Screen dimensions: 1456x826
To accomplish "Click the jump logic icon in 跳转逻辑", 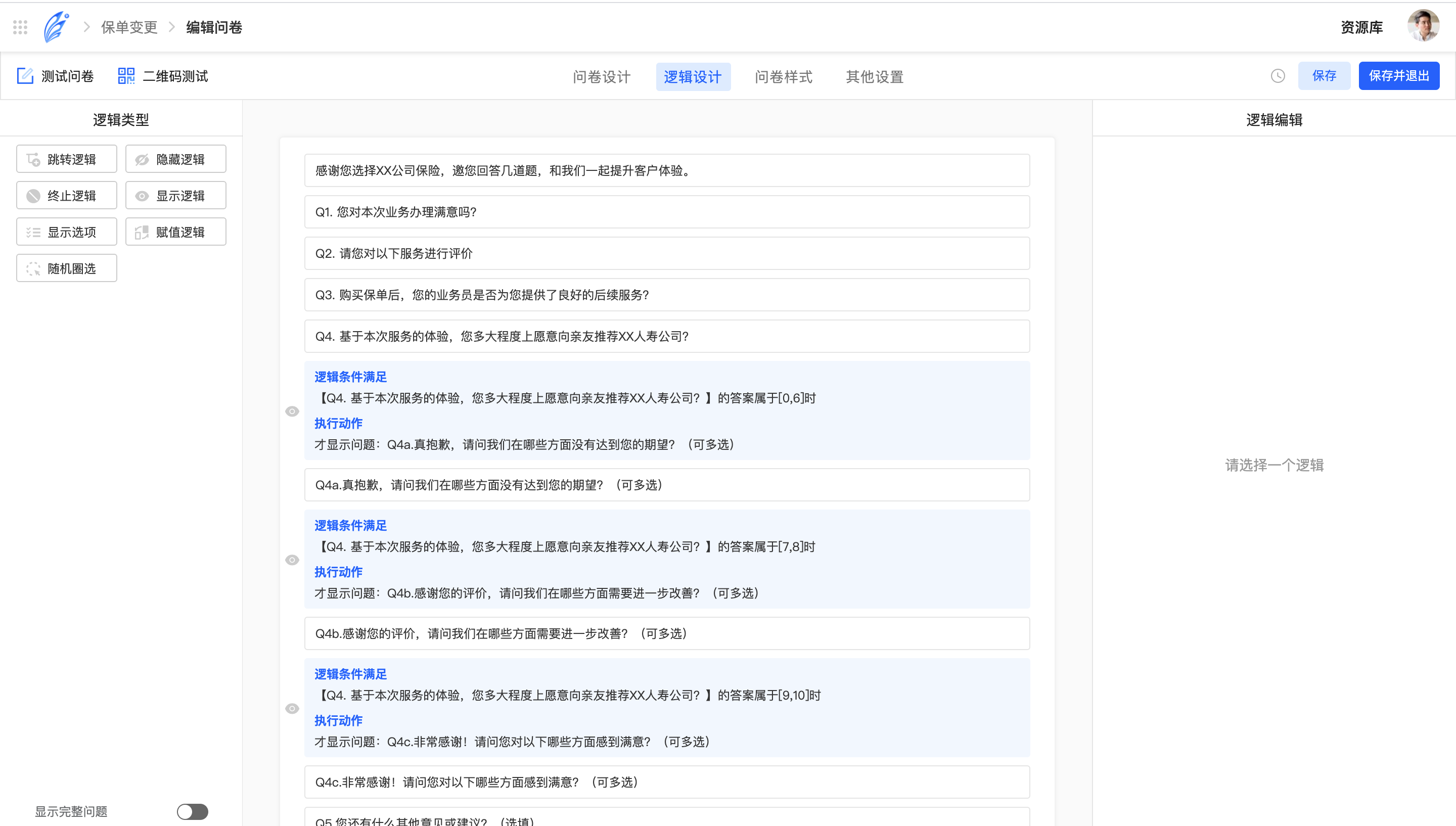I will pyautogui.click(x=33, y=159).
